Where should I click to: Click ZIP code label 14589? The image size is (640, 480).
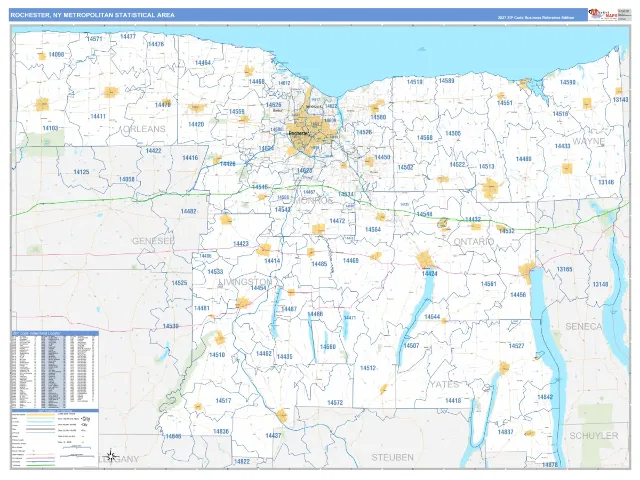click(x=447, y=80)
